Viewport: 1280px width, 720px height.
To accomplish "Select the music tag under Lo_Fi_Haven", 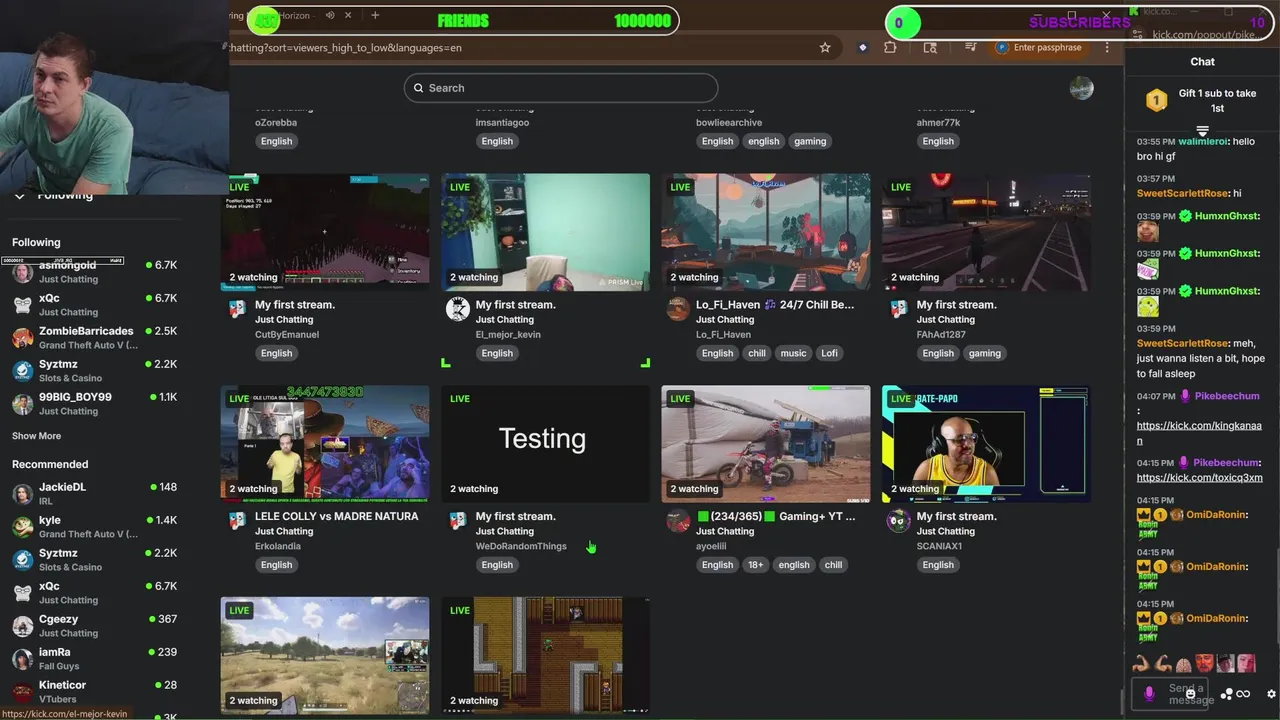I will [793, 353].
